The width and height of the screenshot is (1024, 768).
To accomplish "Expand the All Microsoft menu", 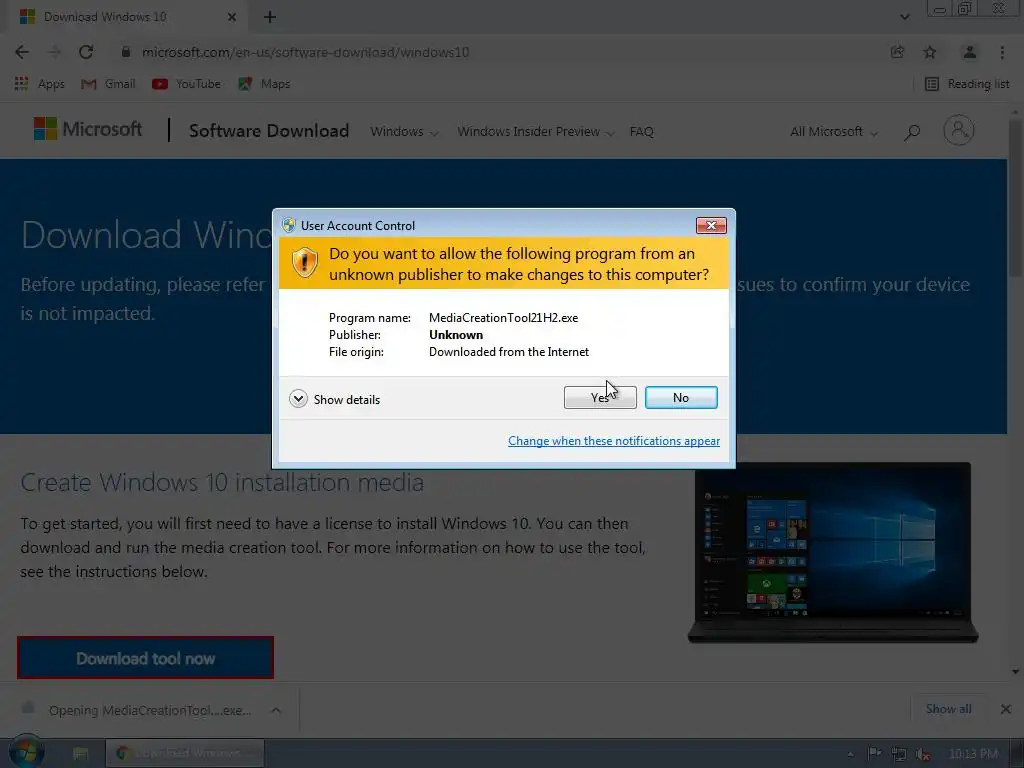I will pos(834,131).
